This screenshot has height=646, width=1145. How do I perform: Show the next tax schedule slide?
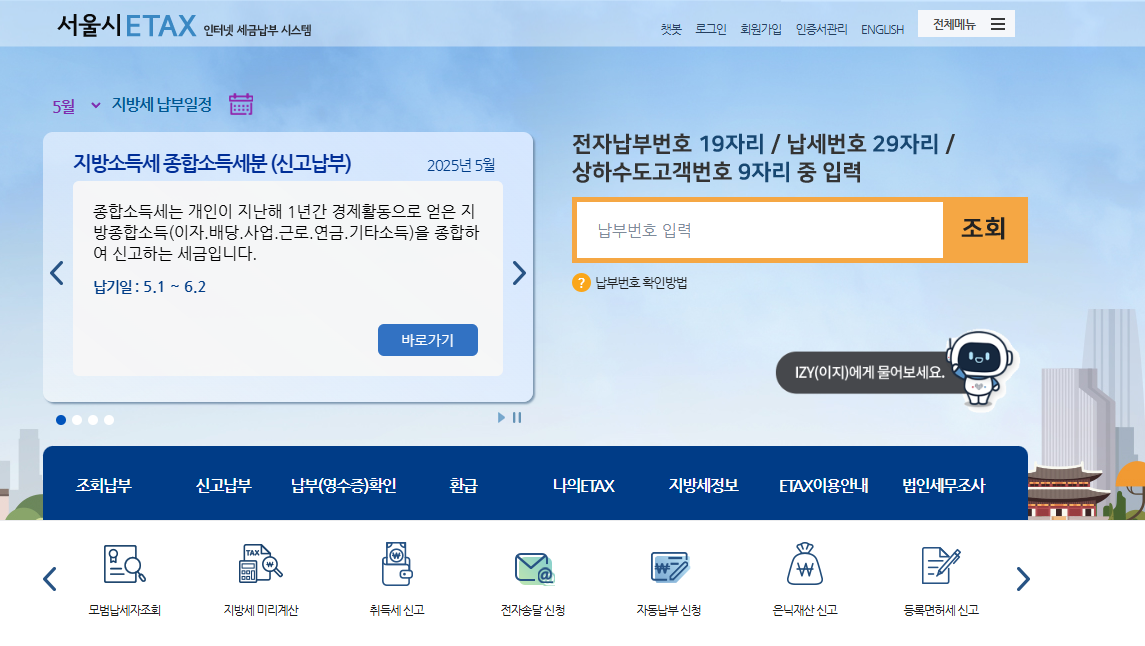point(518,273)
